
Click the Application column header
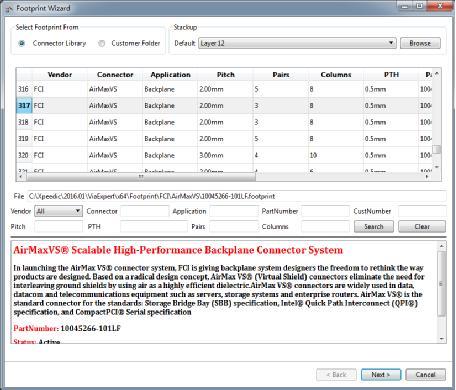(170, 75)
